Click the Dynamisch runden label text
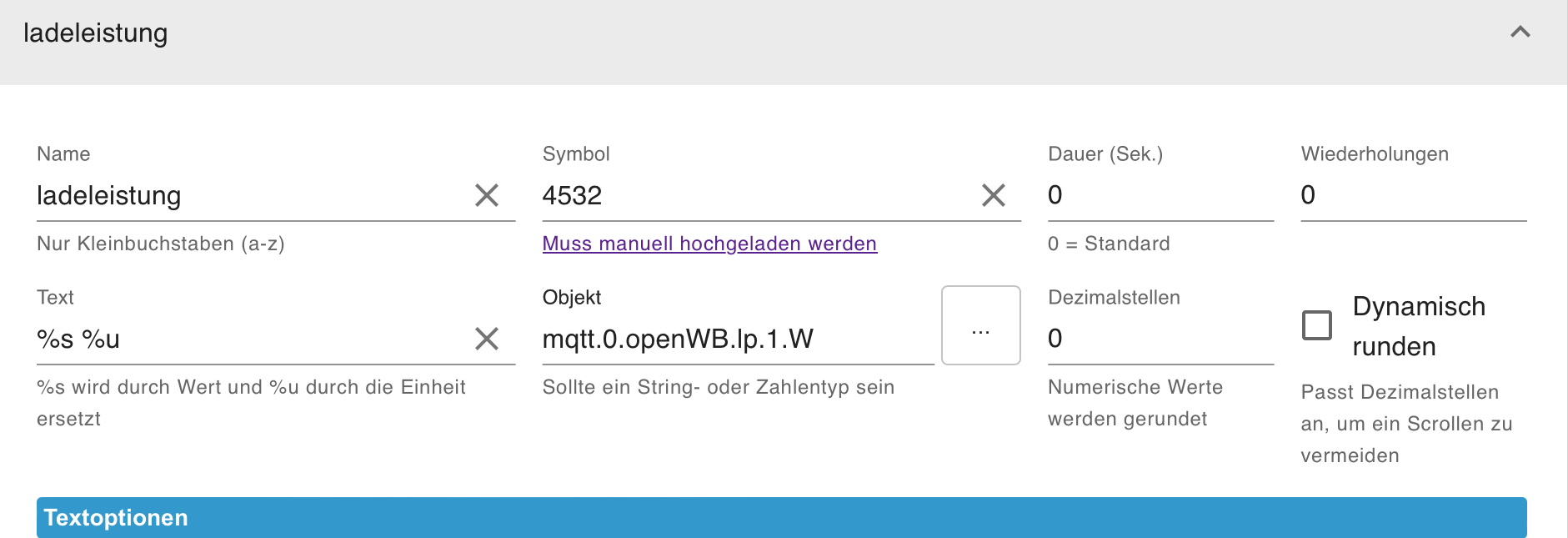Viewport: 1568px width, 538px height. coord(1418,326)
